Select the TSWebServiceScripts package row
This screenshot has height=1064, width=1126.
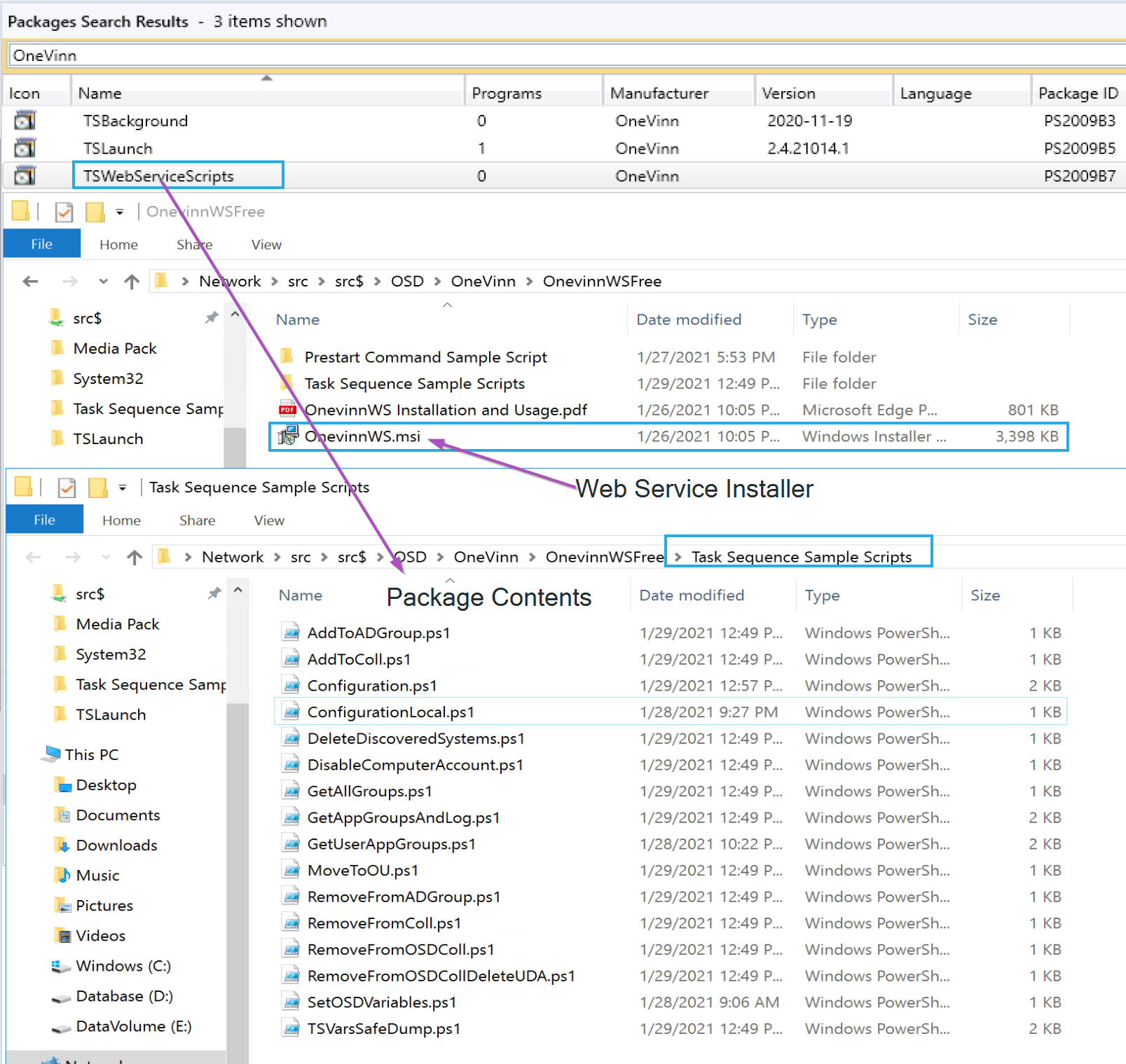[x=158, y=177]
